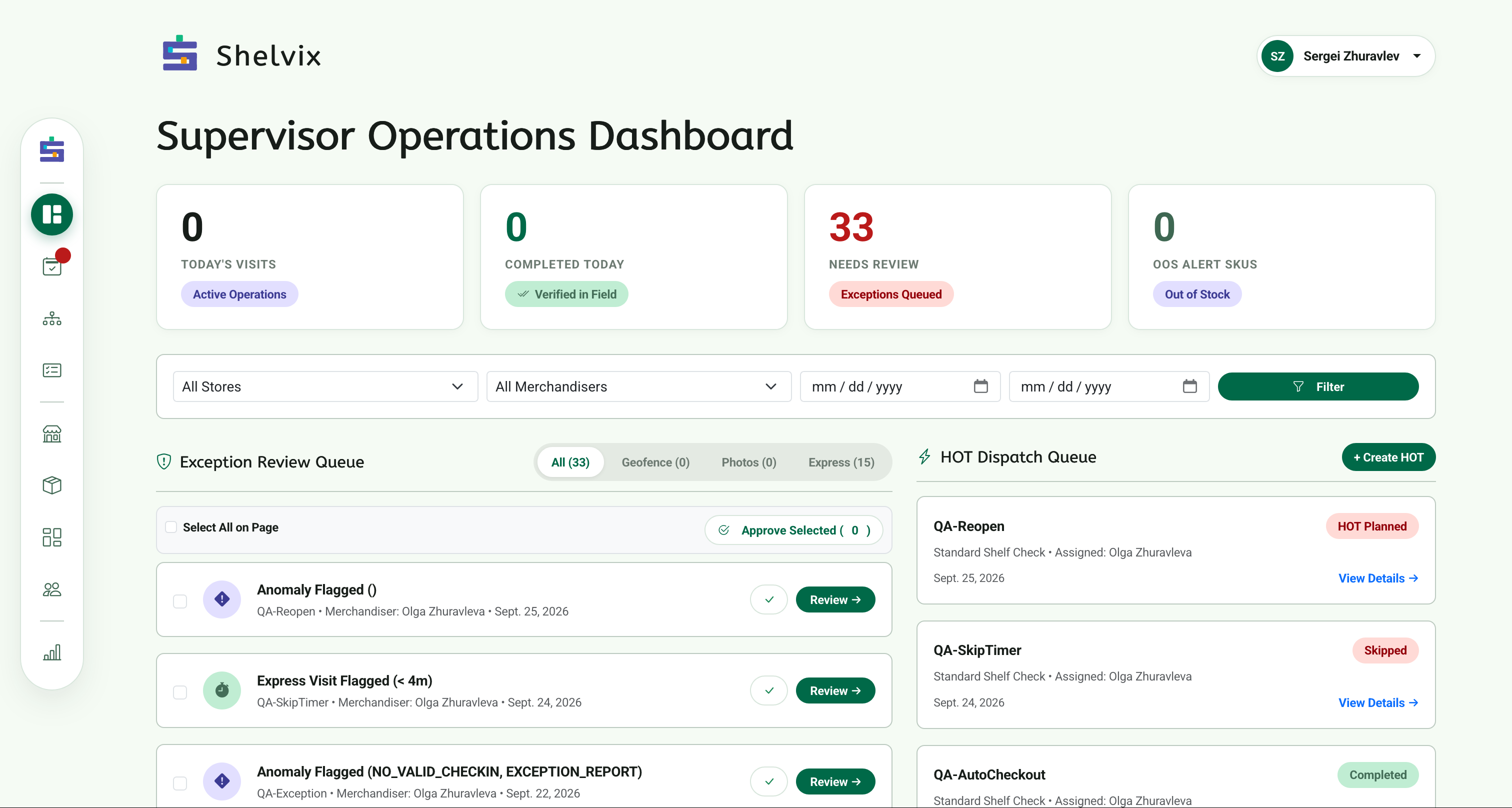Expand the All Merchandisers dropdown
This screenshot has height=808, width=1512.
point(638,386)
